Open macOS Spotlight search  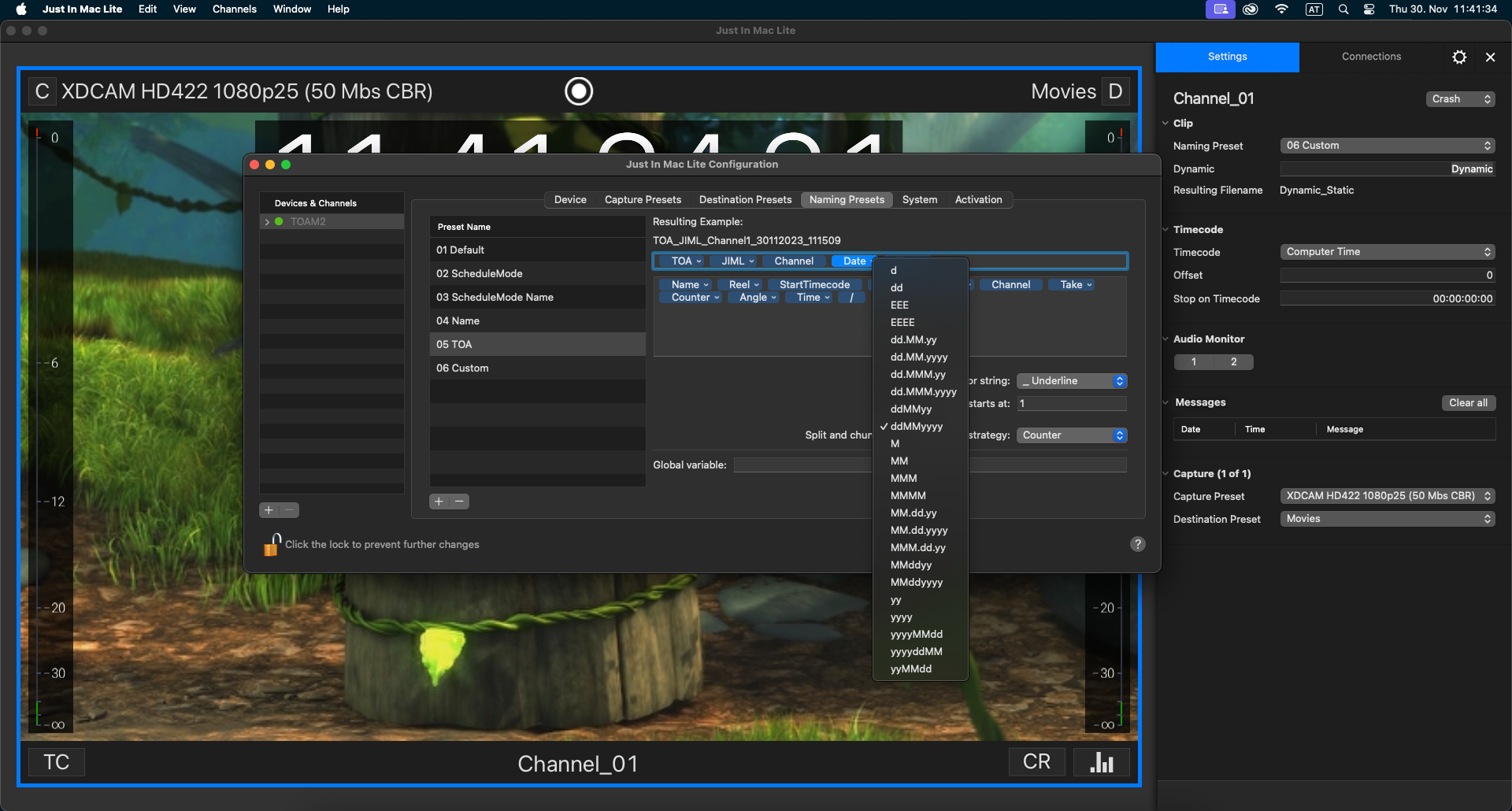pyautogui.click(x=1343, y=9)
